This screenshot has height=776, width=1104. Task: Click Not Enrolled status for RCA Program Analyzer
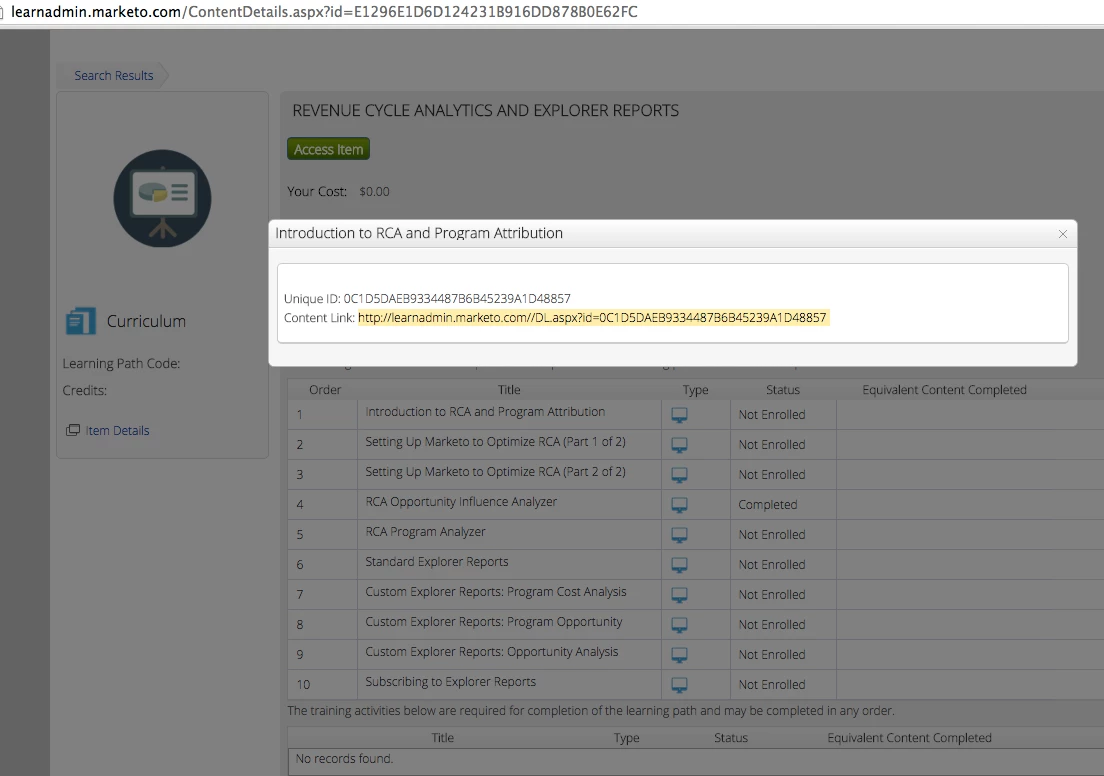click(x=772, y=535)
